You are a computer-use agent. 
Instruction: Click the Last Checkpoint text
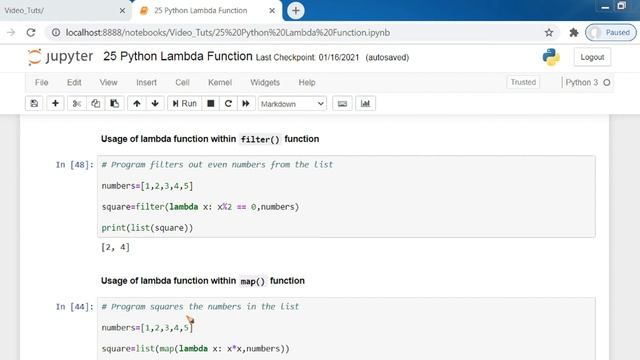click(307, 58)
